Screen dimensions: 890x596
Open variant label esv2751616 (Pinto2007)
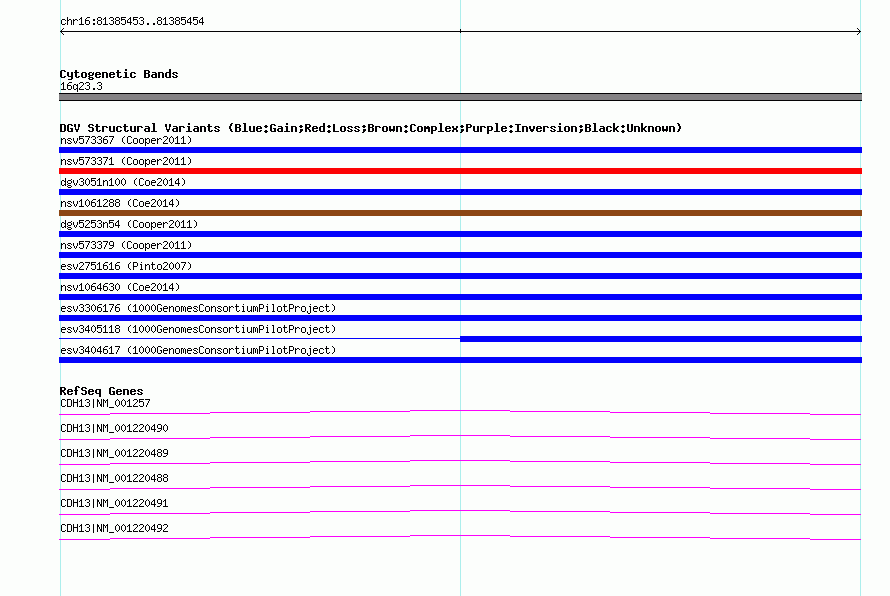point(126,266)
